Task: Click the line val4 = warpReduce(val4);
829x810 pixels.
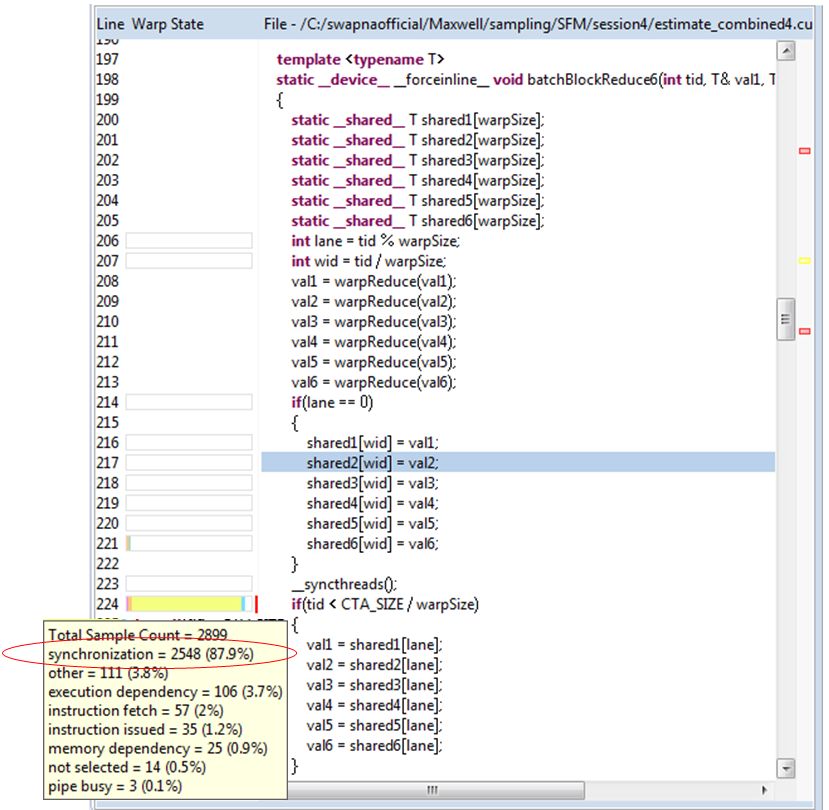Action: pos(373,342)
